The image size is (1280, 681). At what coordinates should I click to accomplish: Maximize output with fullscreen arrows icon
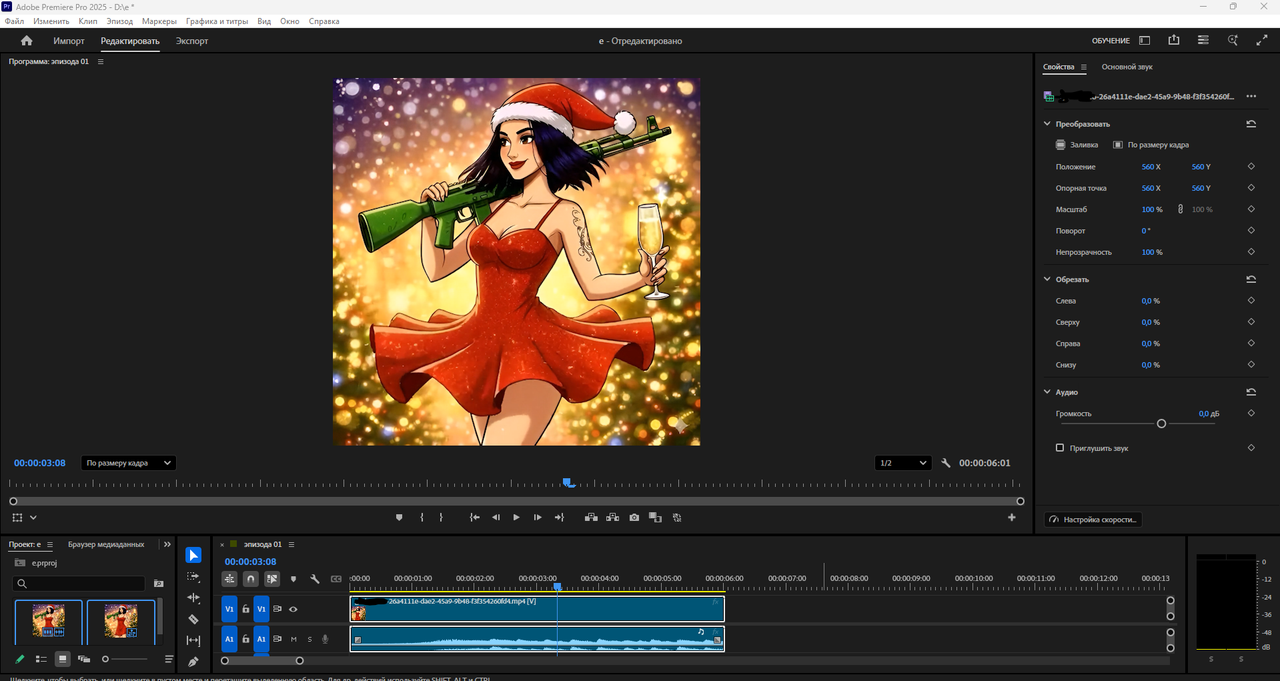click(x=1260, y=41)
